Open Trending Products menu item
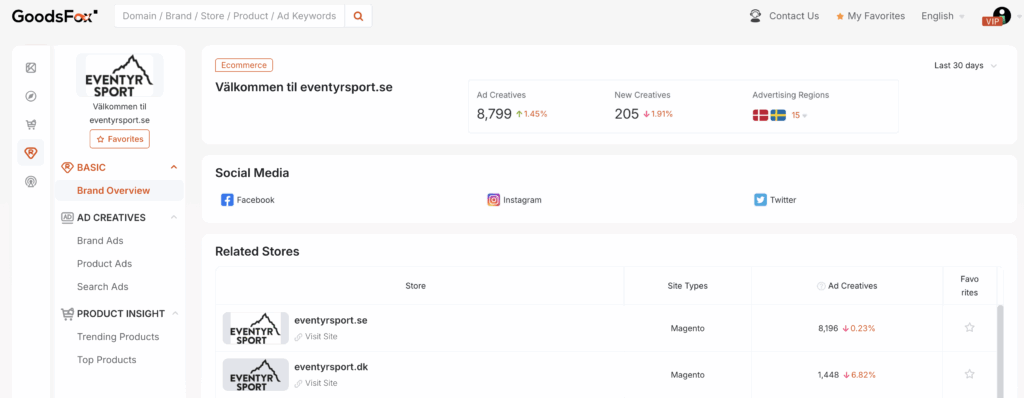The image size is (1024, 398). point(118,337)
